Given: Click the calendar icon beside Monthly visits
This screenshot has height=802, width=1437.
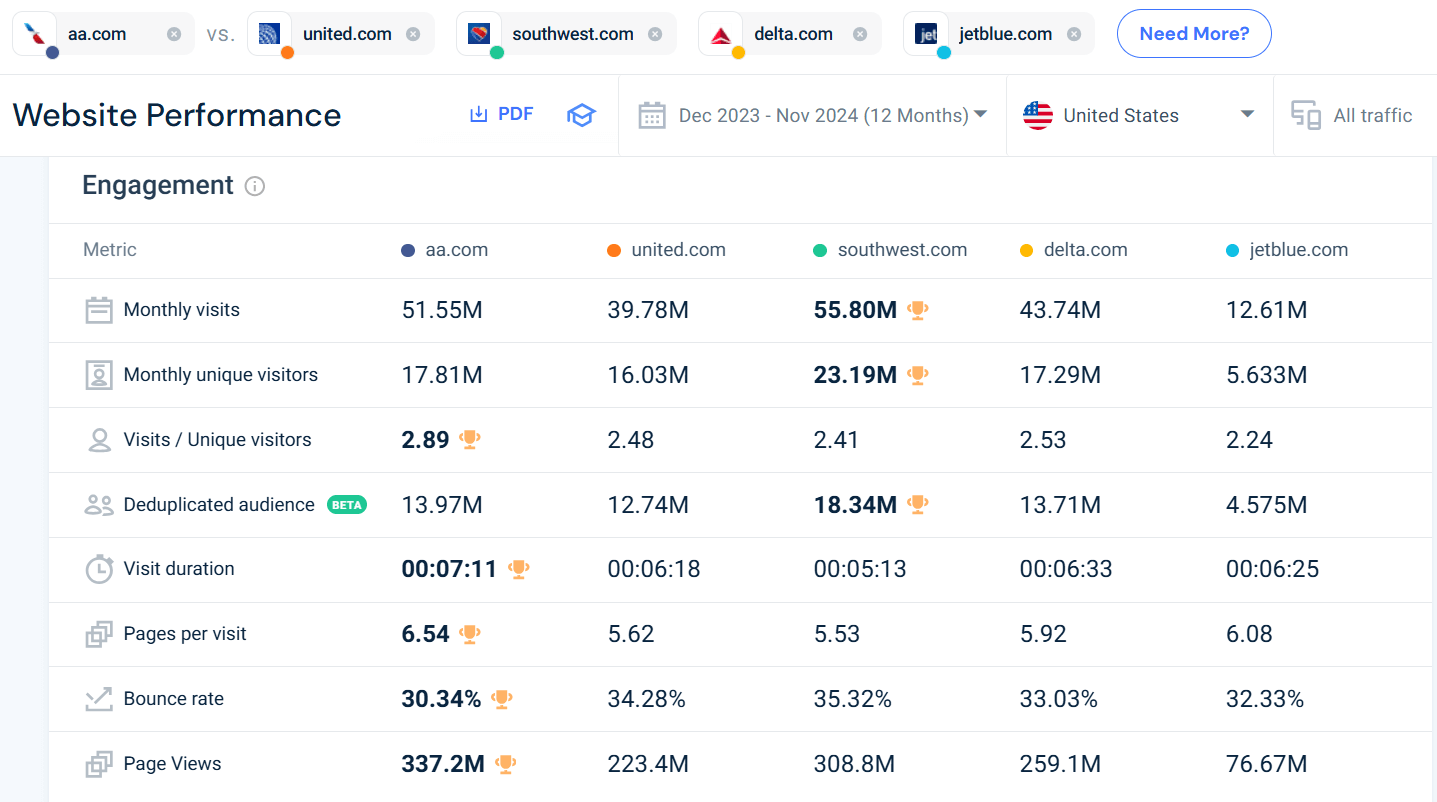Looking at the screenshot, I should coord(99,310).
